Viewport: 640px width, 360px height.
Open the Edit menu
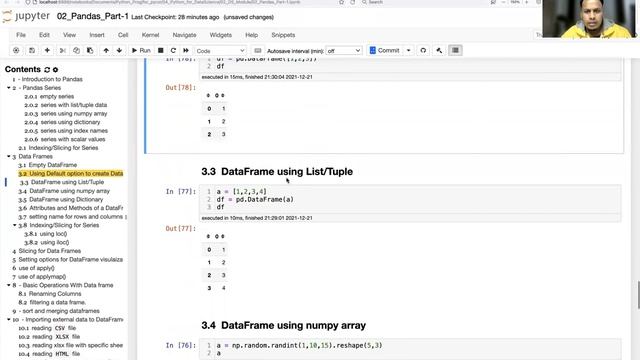44,35
